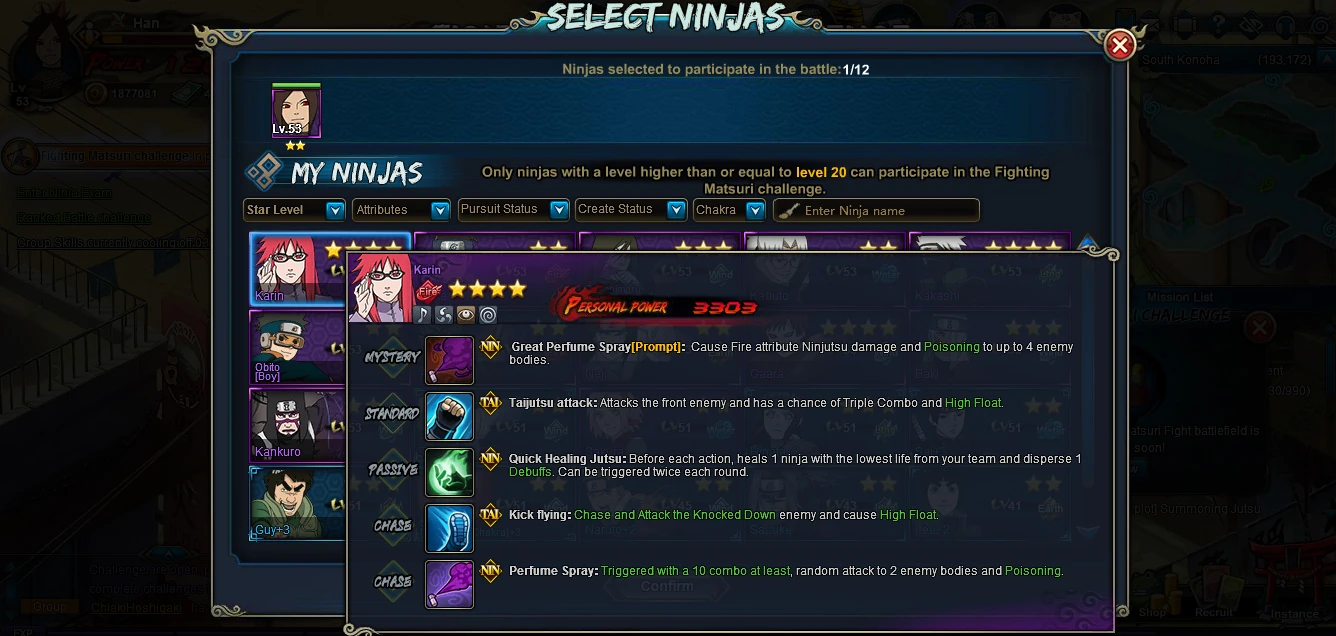The width and height of the screenshot is (1336, 636).
Task: Open the Star Level filter dropdown
Action: click(x=294, y=210)
